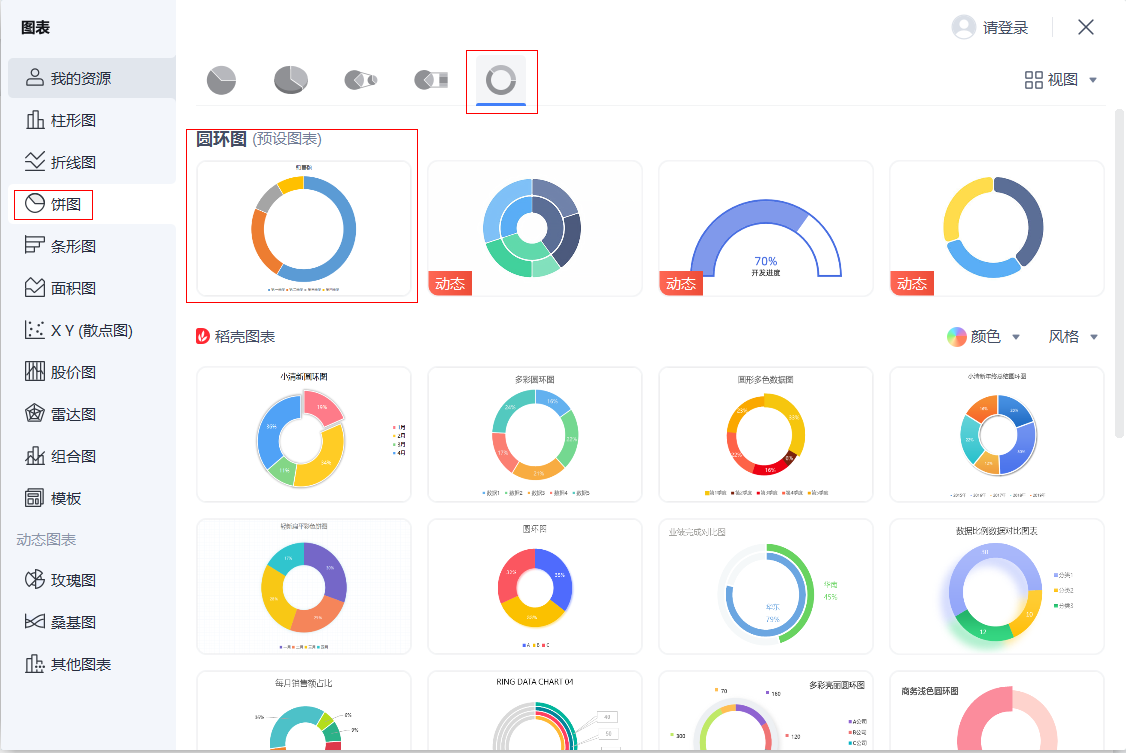Screen dimensions: 1126x753
Task: Pick the 每月销售额占比 template
Action: coord(304,711)
